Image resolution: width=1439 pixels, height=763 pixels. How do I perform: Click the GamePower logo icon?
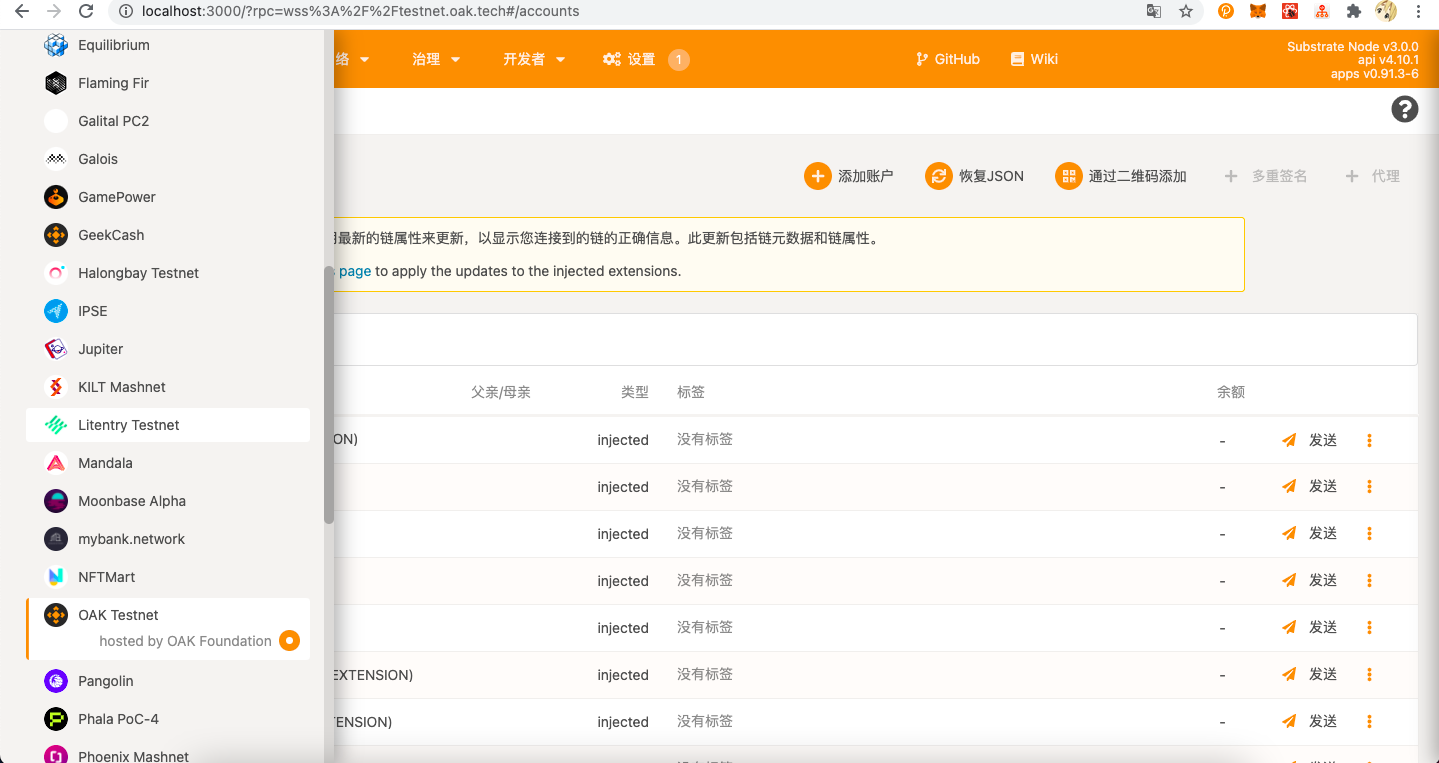56,197
